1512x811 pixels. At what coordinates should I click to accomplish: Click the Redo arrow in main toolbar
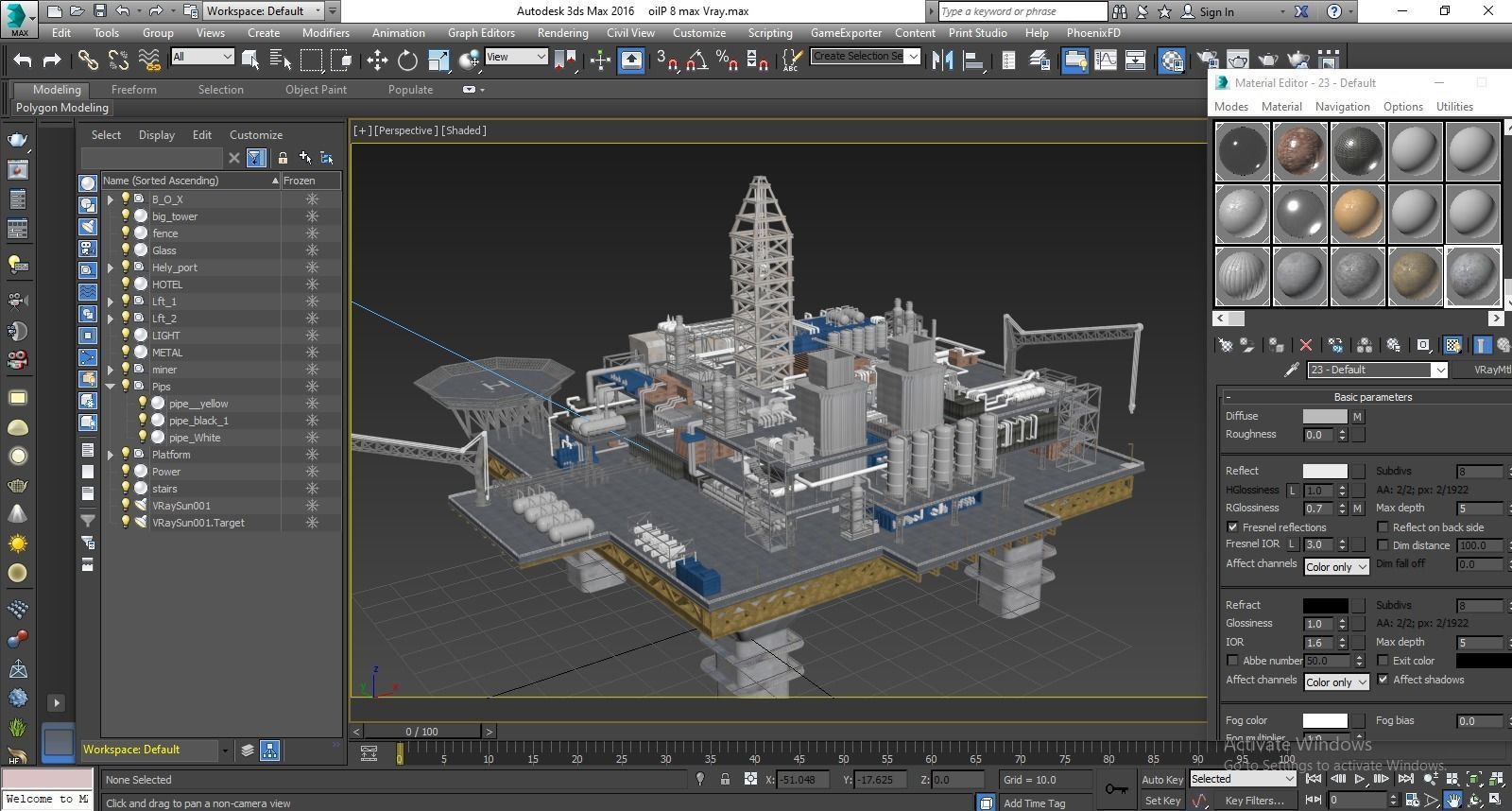click(52, 60)
